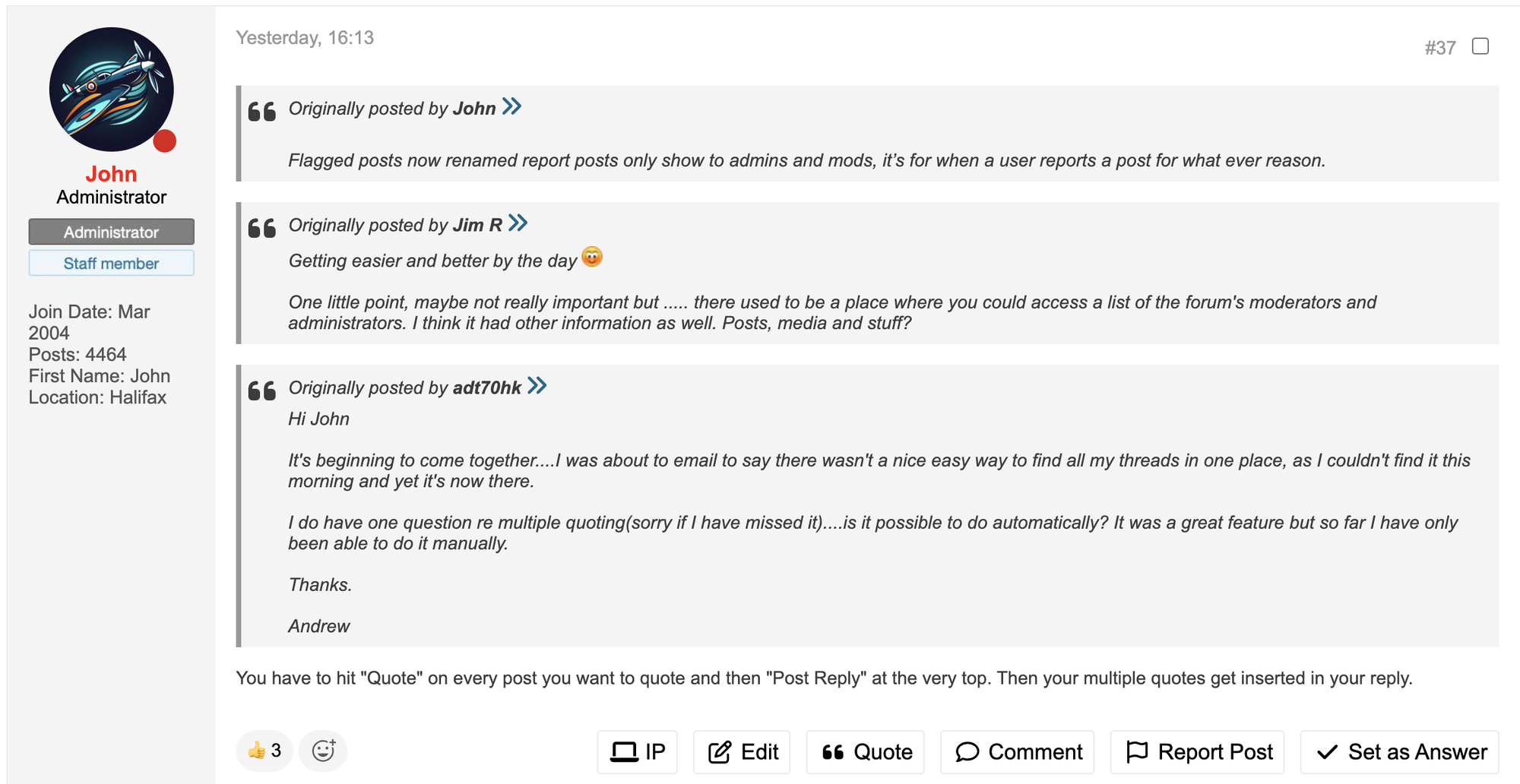1520x784 pixels.
Task: Click the gray Administrator badge
Action: click(111, 232)
